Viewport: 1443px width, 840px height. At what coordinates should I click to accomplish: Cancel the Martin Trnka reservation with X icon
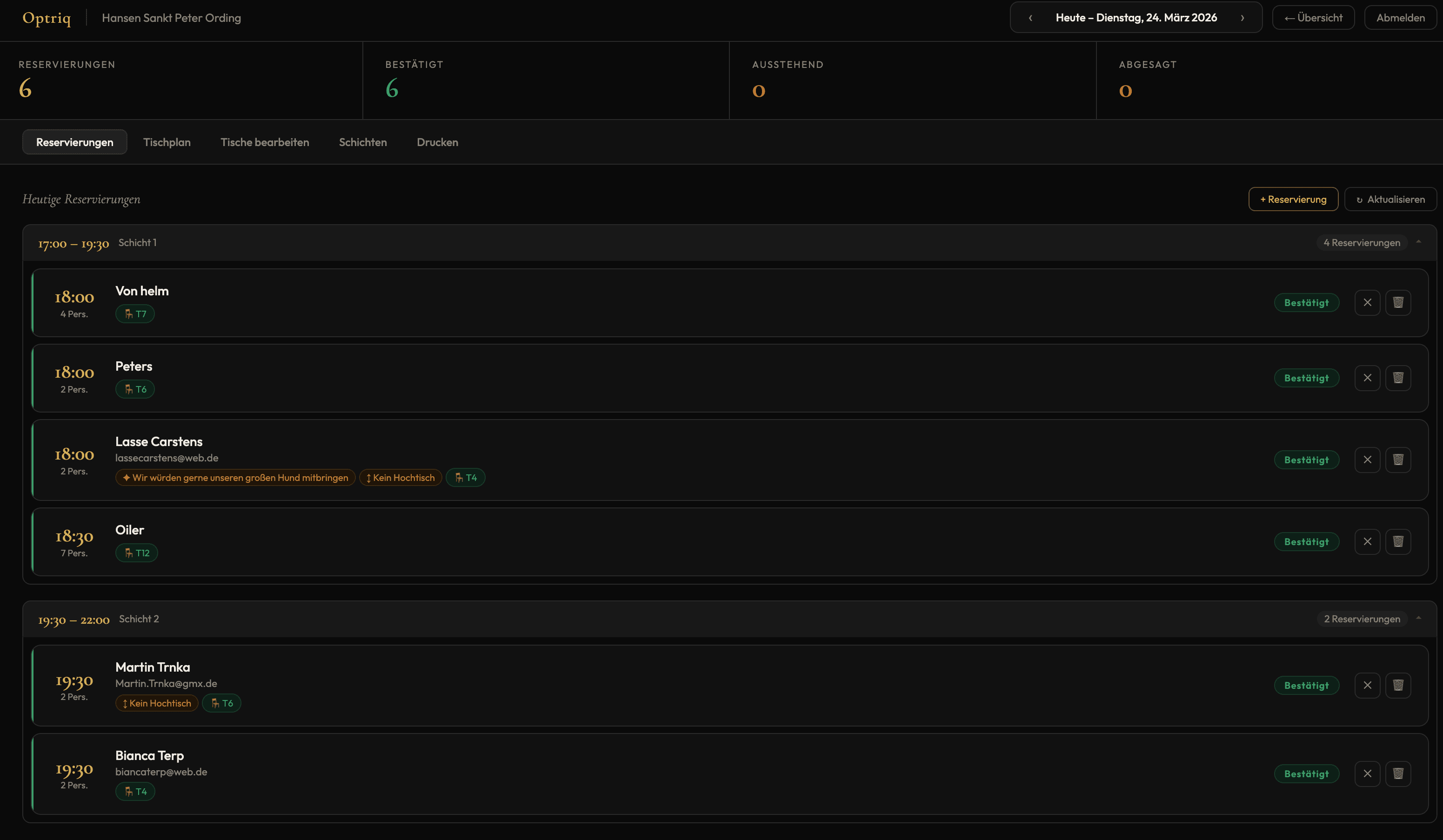pyautogui.click(x=1368, y=686)
